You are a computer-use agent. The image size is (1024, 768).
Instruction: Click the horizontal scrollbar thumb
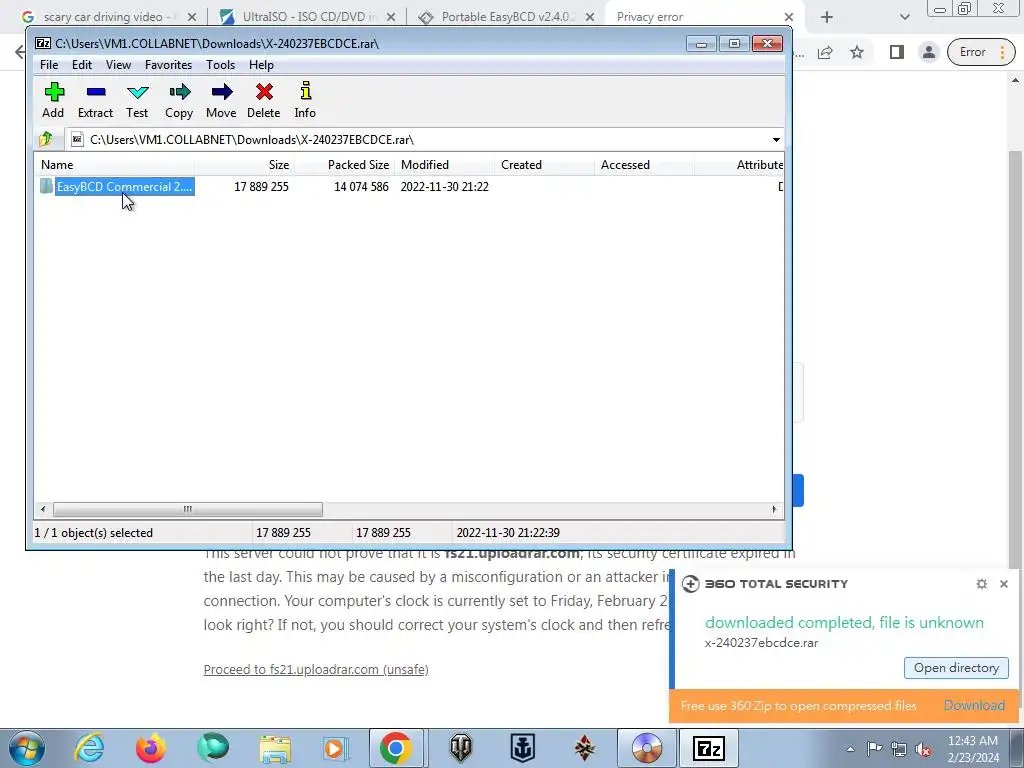[187, 509]
